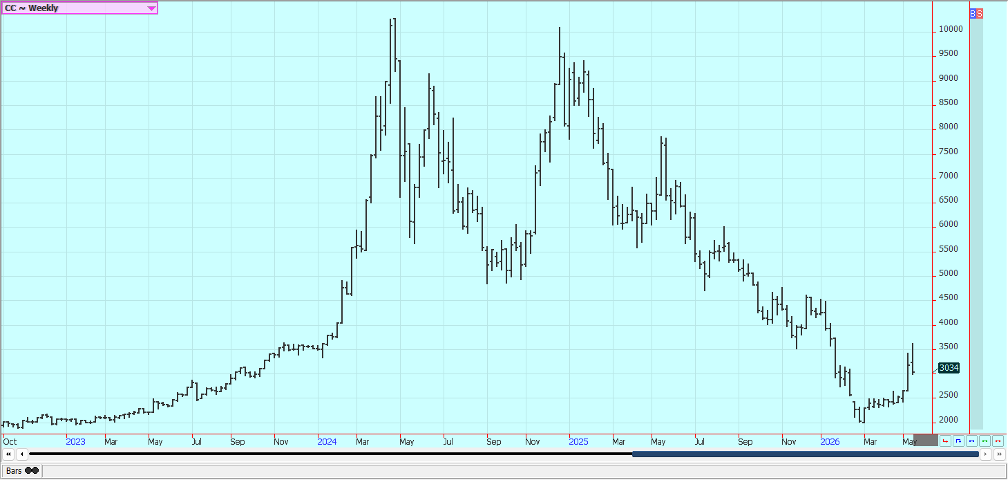
Task: Click the vertical slider right of price axis
Action: pyautogui.click(x=976, y=224)
